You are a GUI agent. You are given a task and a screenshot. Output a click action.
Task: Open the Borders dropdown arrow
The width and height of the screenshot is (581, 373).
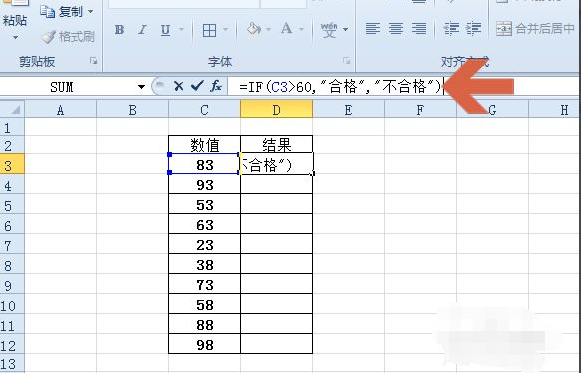[226, 29]
